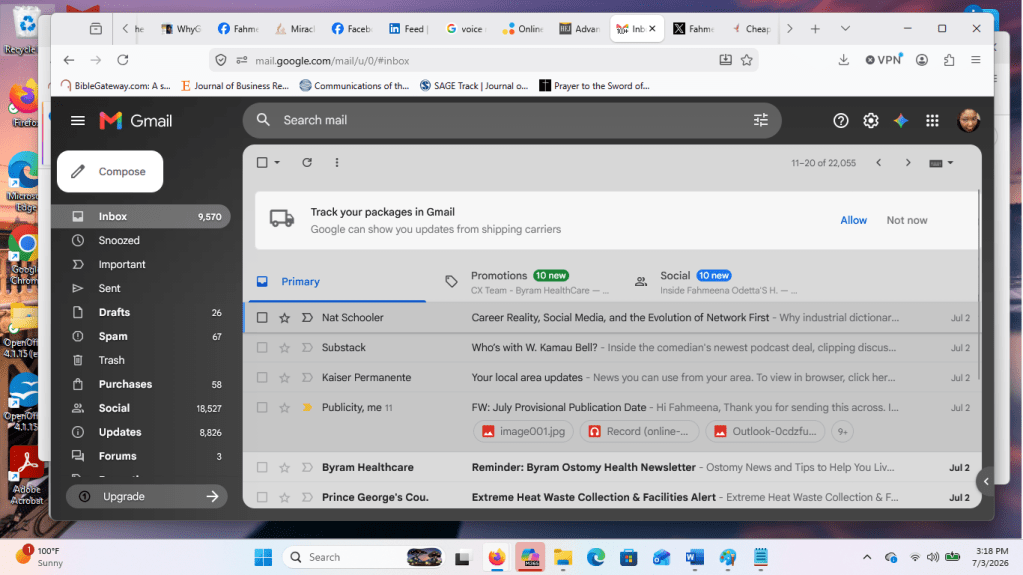1023x575 pixels.
Task: Open Gmail main menu hamburger icon
Action: 78,121
